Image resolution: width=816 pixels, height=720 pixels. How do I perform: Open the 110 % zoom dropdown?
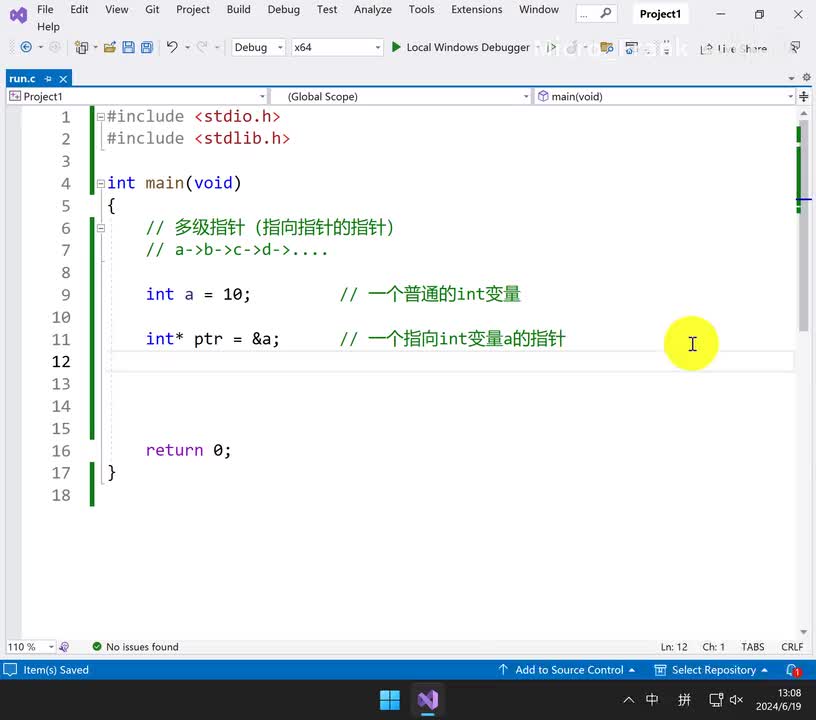pyautogui.click(x=31, y=647)
